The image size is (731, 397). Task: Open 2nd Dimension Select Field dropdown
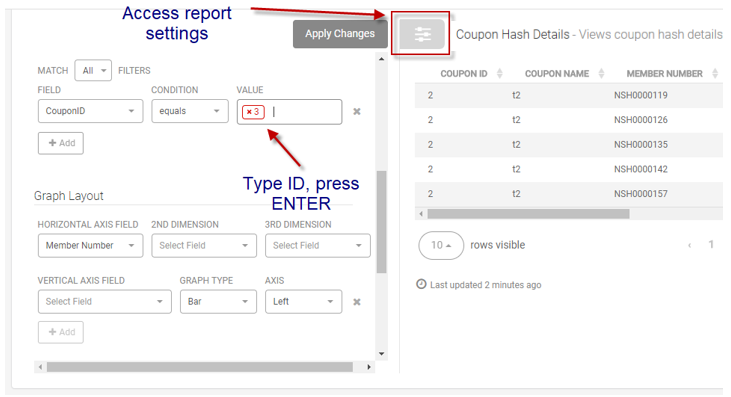[x=204, y=246]
